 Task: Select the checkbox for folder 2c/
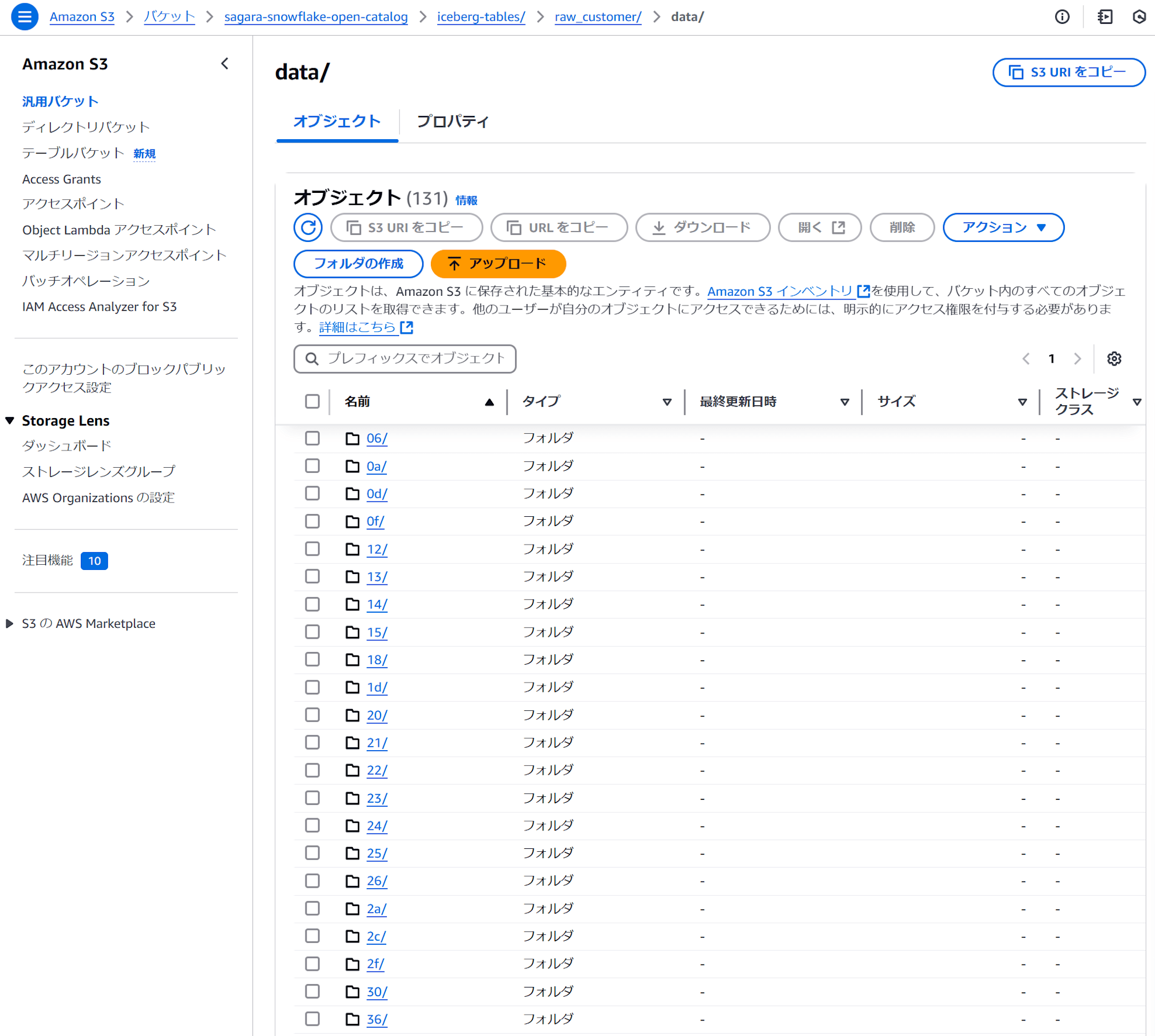[x=312, y=936]
